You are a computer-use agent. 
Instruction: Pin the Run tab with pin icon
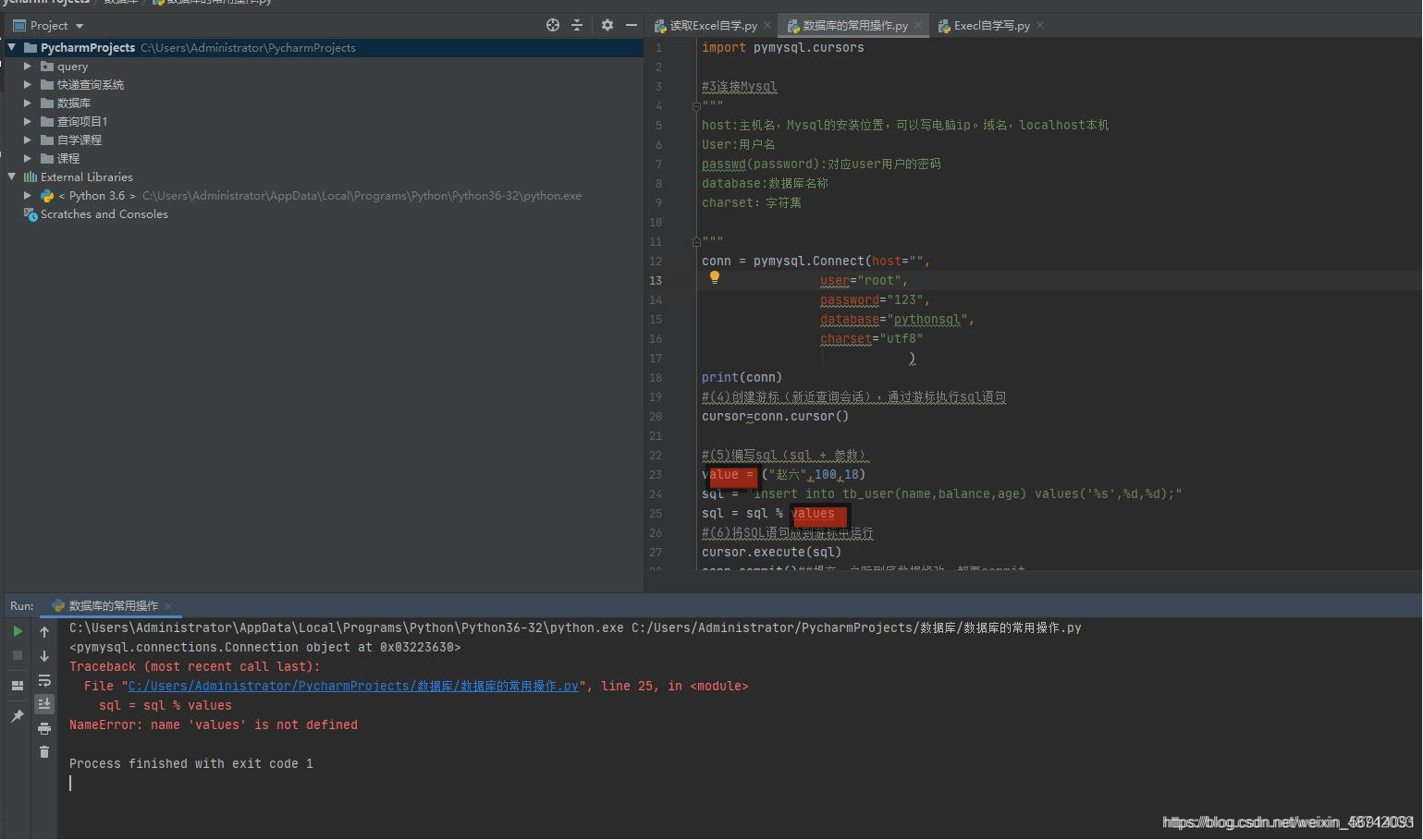(18, 716)
